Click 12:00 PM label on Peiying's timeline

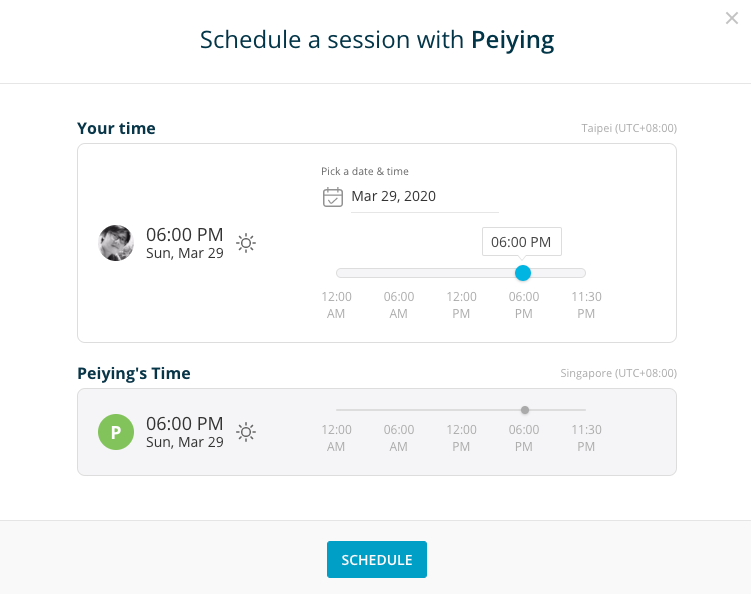pyautogui.click(x=461, y=438)
